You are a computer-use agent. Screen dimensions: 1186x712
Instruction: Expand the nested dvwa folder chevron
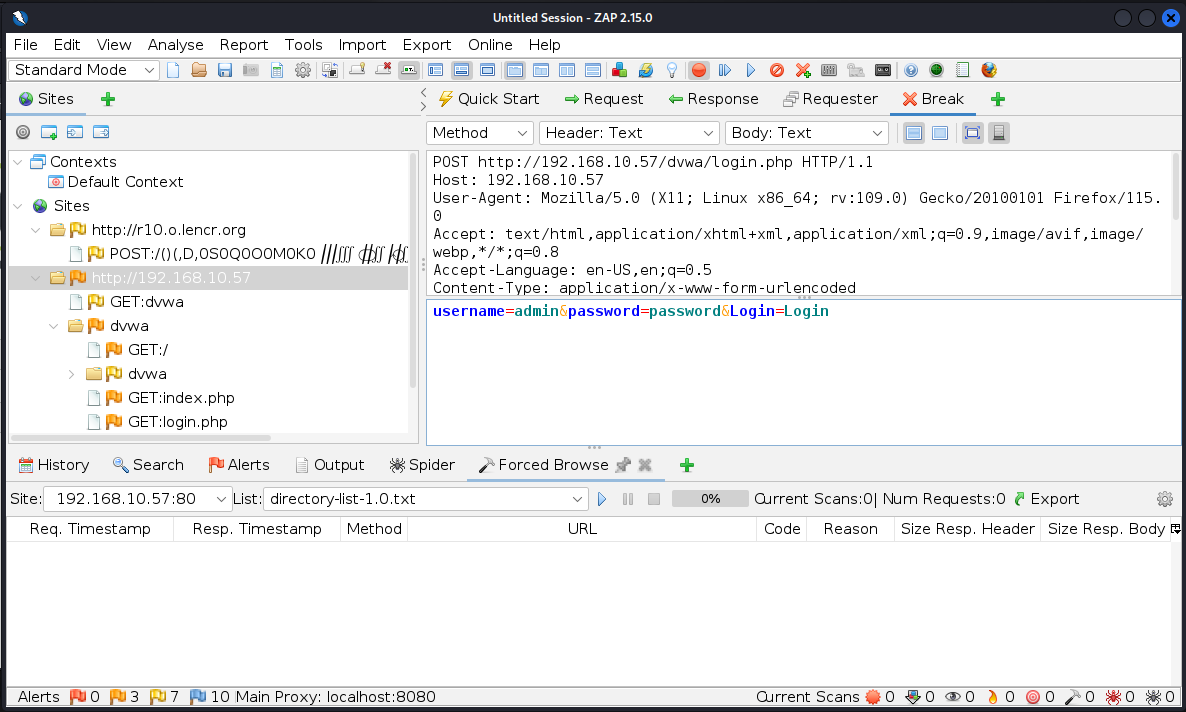tap(71, 374)
